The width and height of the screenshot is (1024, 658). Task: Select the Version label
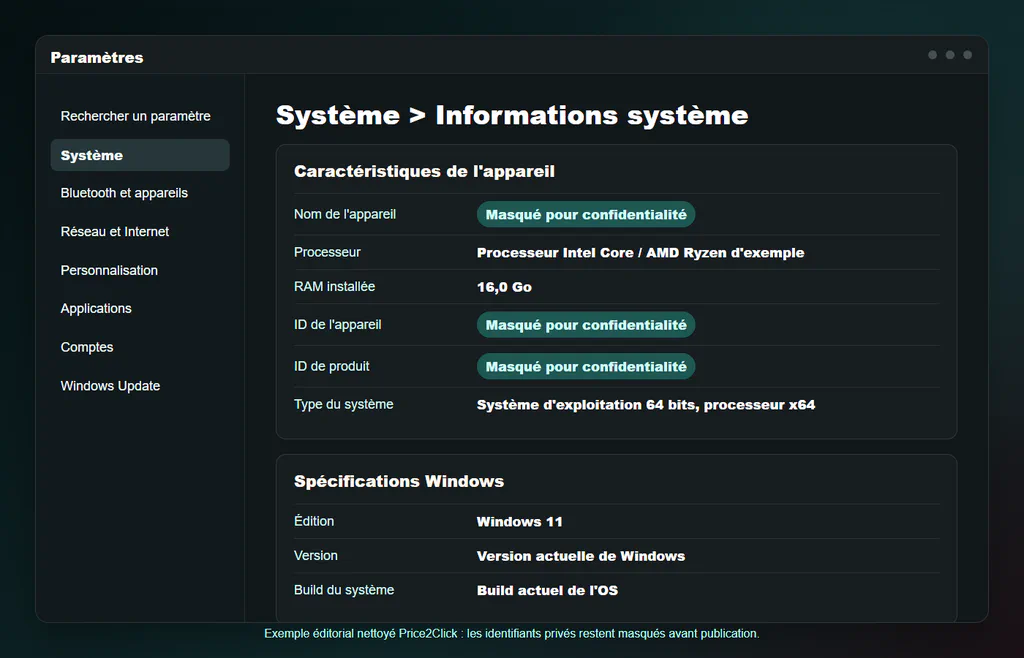click(x=316, y=556)
